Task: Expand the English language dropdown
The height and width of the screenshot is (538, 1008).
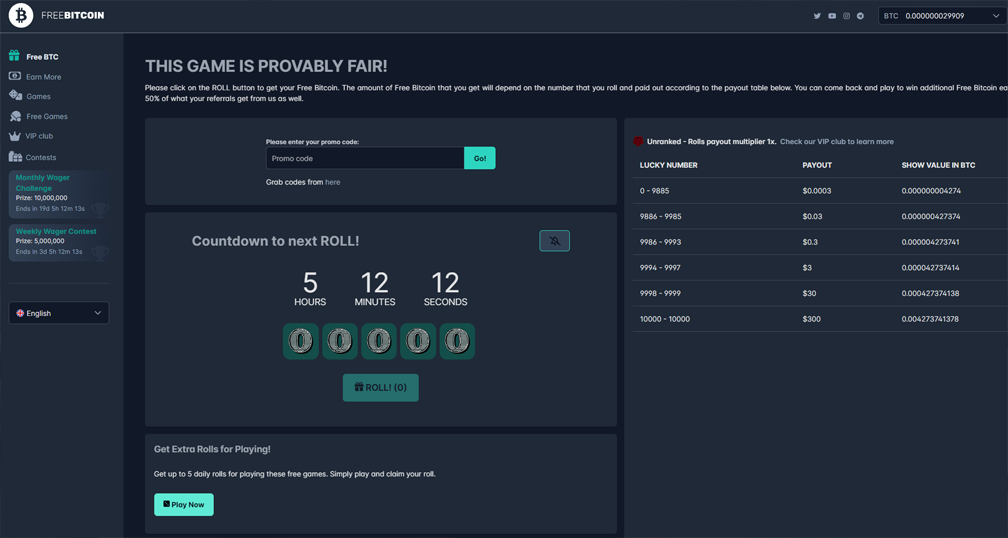Action: (59, 313)
